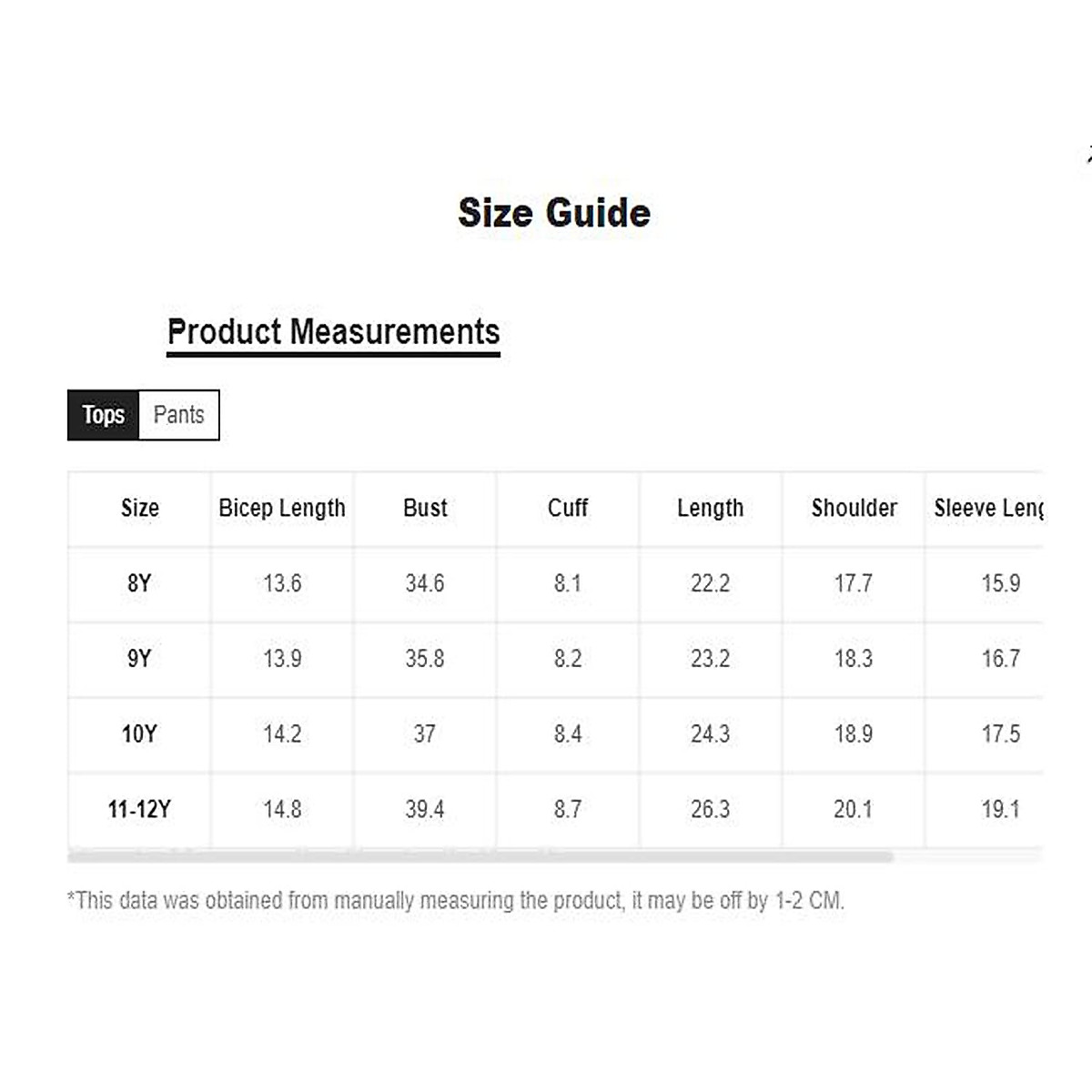Select the Tops tab
The height and width of the screenshot is (1092, 1092).
coord(104,415)
